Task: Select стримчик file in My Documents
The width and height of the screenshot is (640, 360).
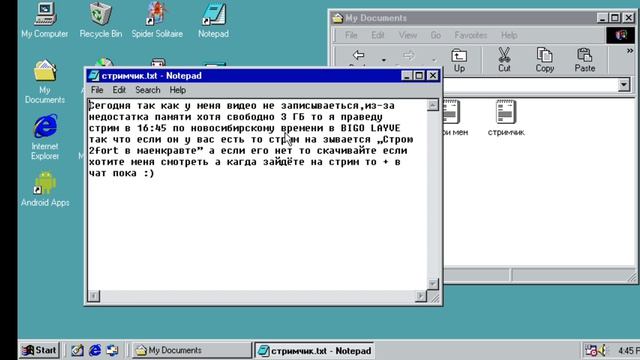Action: click(x=506, y=118)
